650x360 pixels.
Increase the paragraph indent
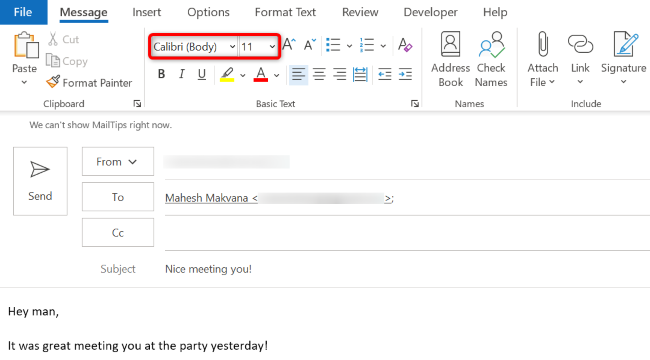point(405,75)
